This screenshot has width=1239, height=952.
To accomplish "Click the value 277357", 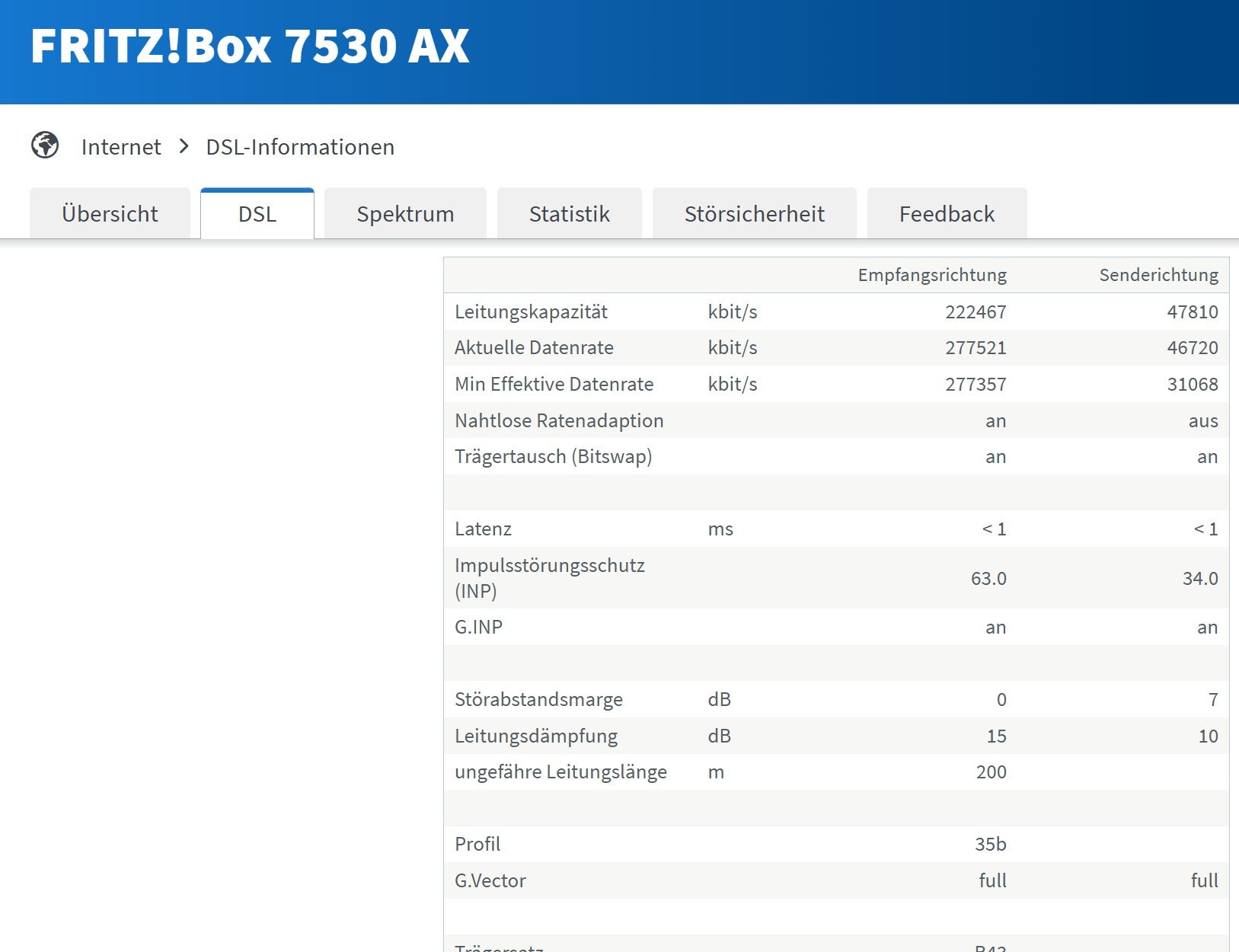I will click(x=976, y=384).
